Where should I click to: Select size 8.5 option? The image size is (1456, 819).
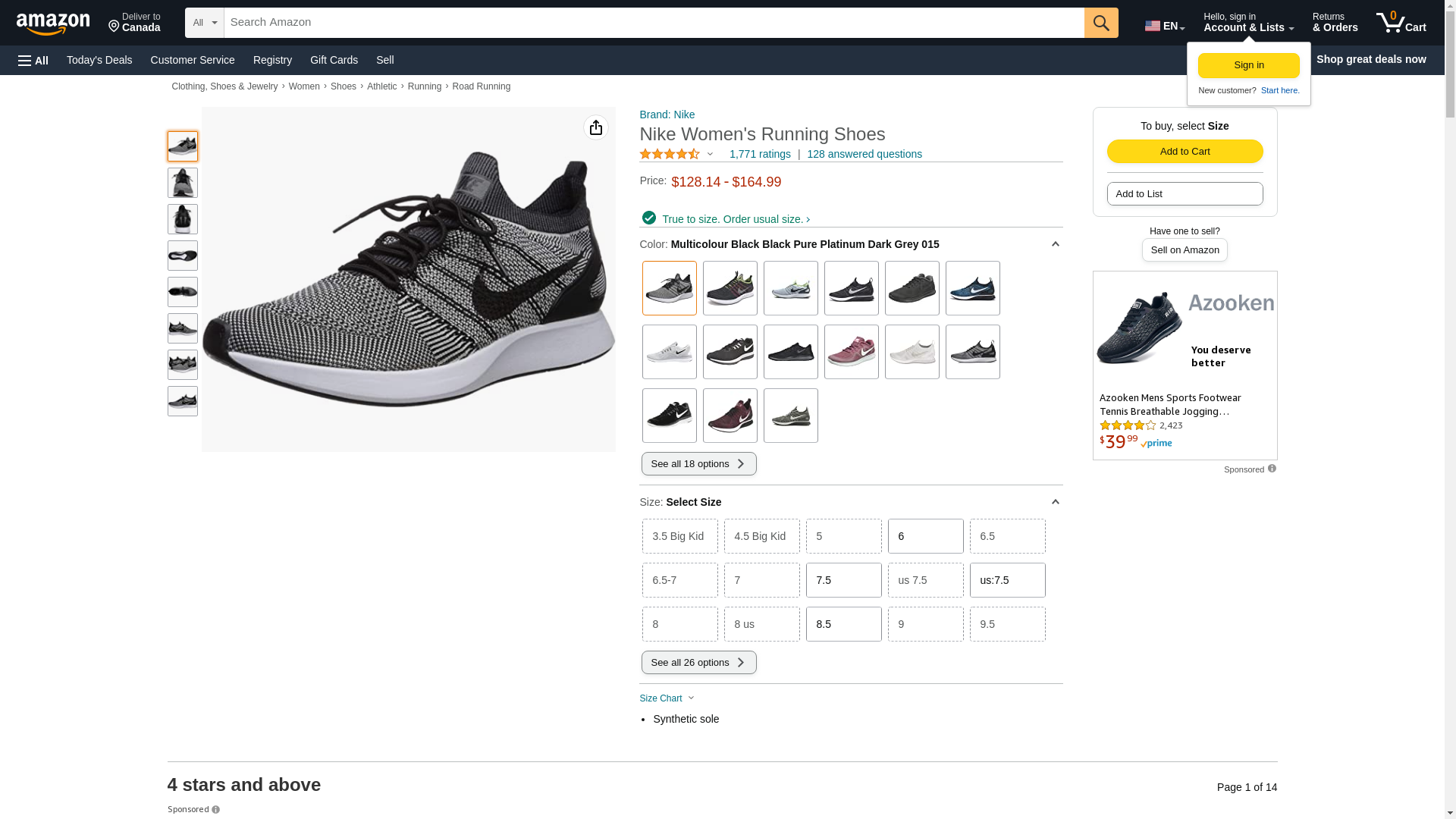pyautogui.click(x=843, y=624)
